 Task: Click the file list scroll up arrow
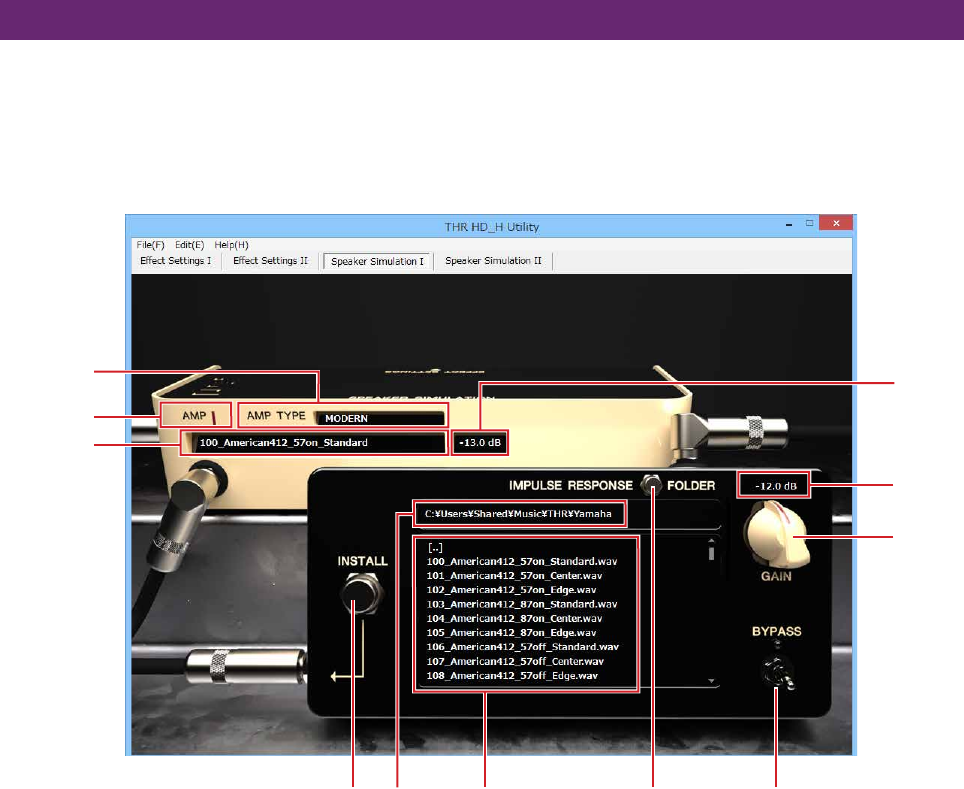click(x=711, y=541)
